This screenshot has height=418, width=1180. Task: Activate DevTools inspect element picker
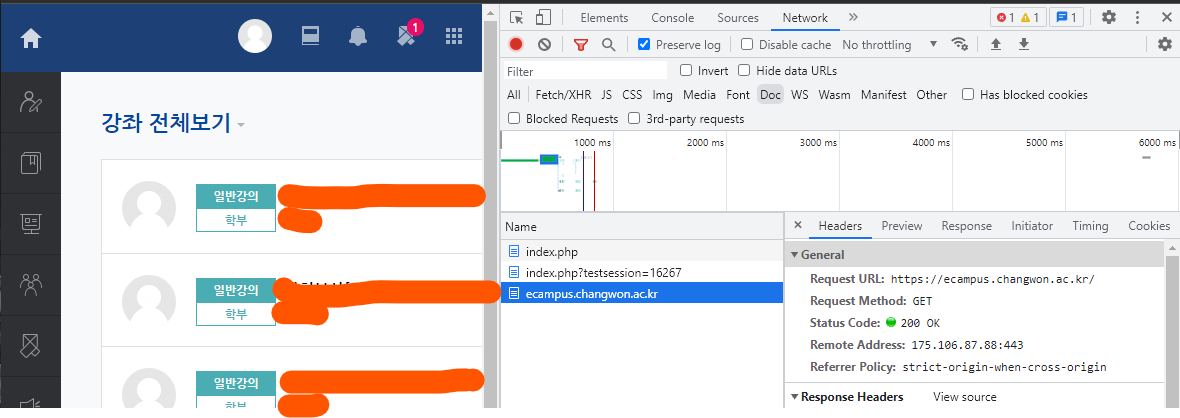(x=516, y=17)
